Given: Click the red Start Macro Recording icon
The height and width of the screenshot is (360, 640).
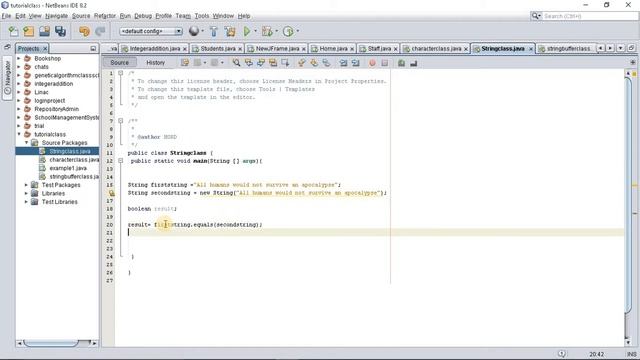Looking at the screenshot, I should click(372, 63).
